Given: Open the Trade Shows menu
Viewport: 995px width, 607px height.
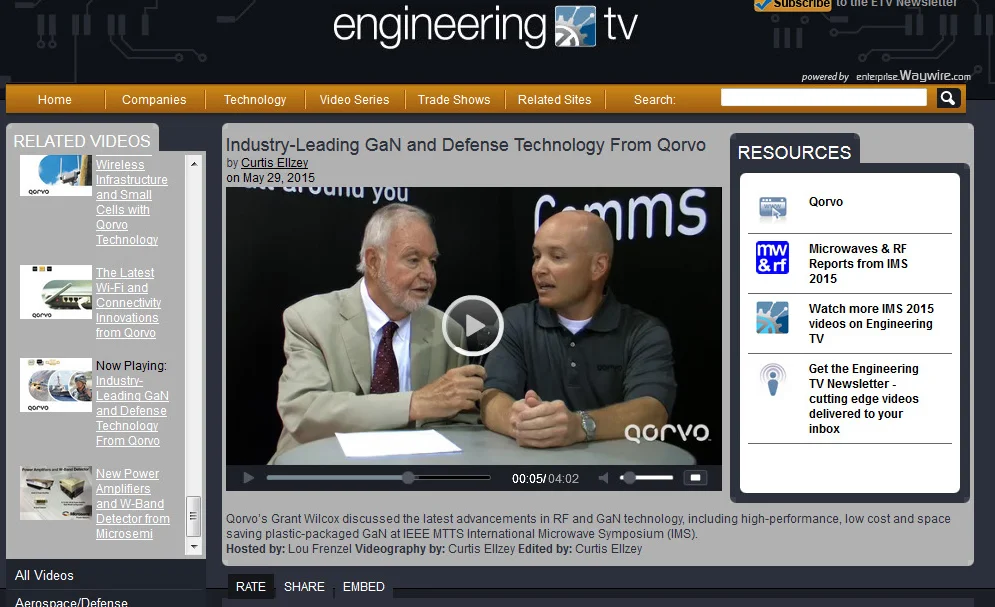Looking at the screenshot, I should click(454, 100).
